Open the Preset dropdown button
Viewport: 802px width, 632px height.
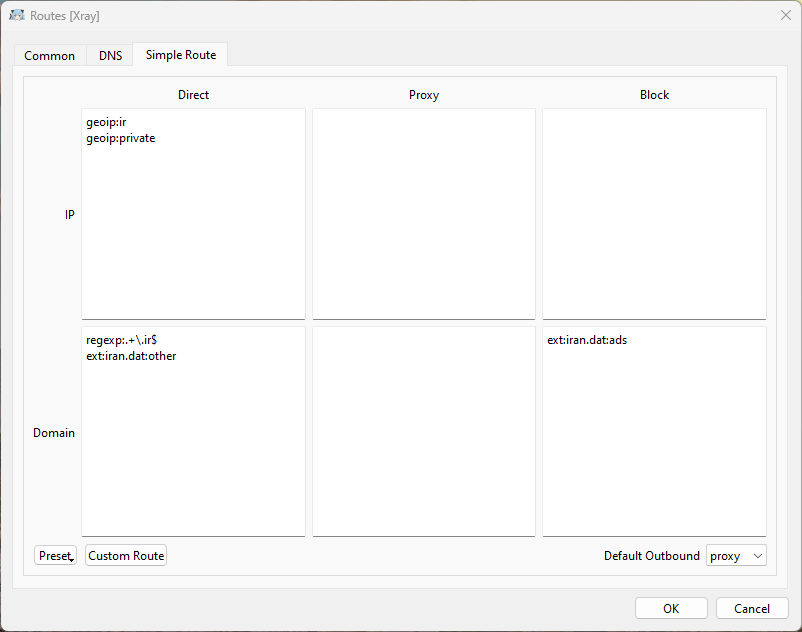tap(55, 555)
